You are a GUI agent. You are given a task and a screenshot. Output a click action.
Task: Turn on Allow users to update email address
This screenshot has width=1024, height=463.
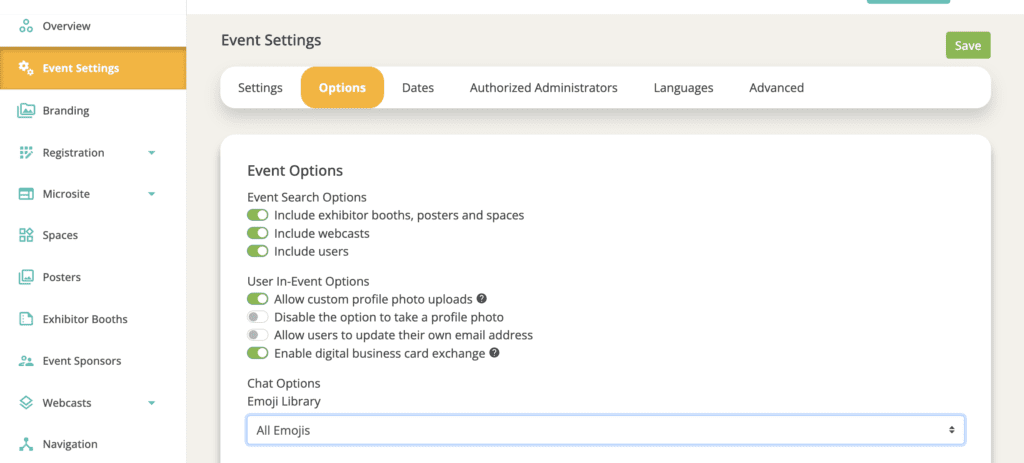click(258, 335)
